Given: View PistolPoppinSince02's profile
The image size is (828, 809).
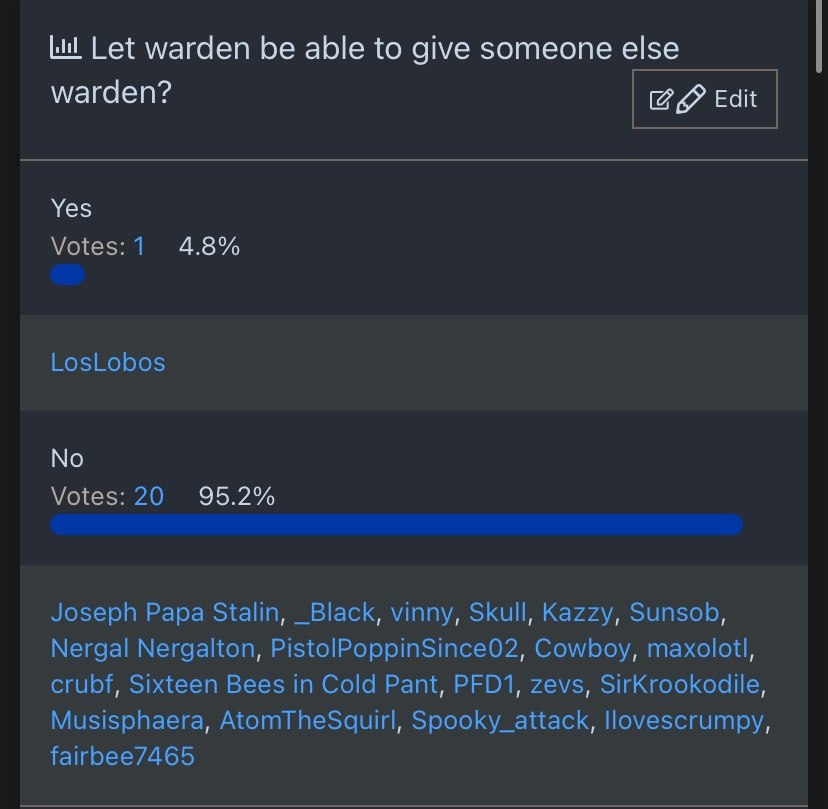Looking at the screenshot, I should [394, 648].
